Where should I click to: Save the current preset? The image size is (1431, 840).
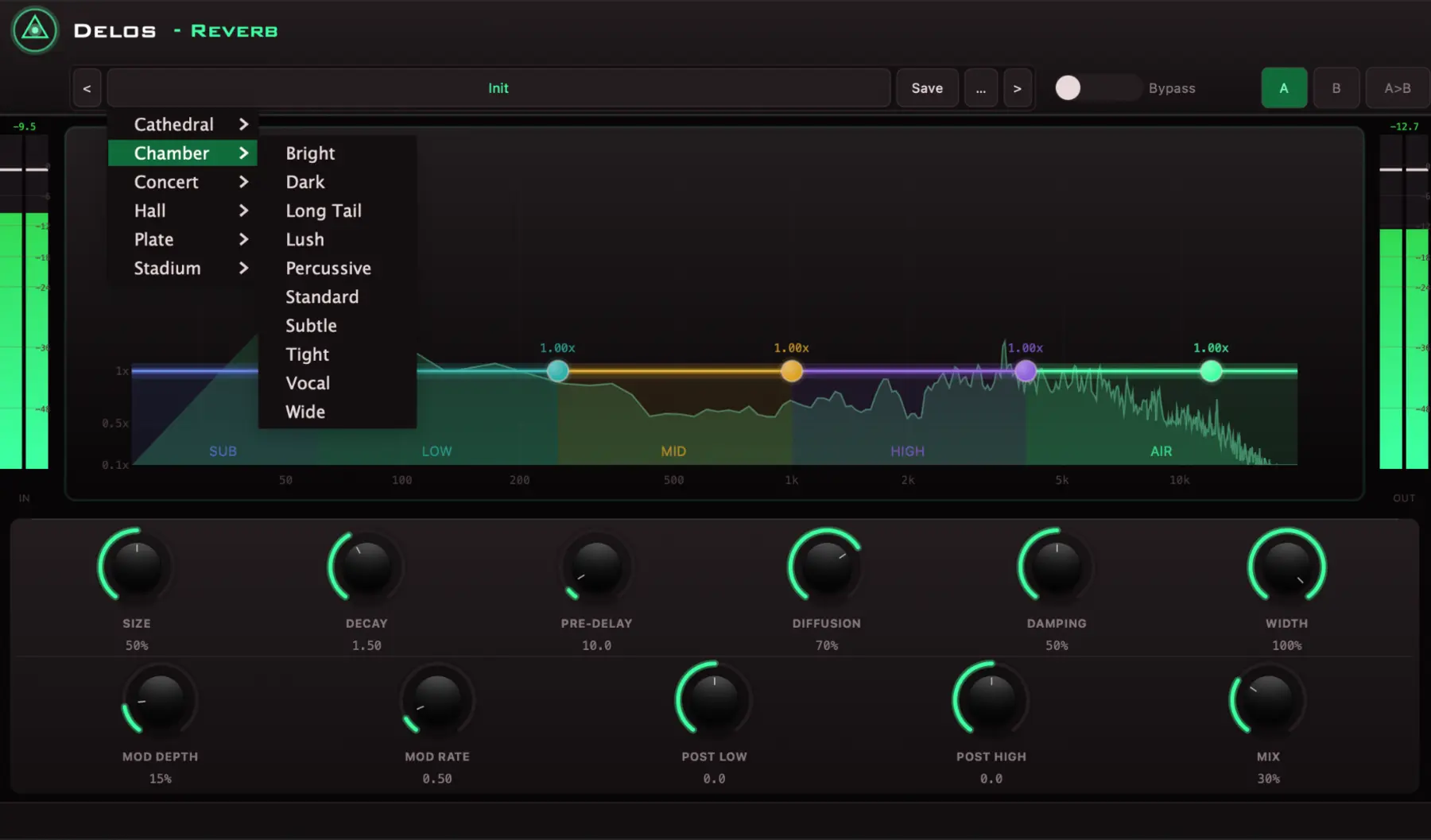(927, 88)
